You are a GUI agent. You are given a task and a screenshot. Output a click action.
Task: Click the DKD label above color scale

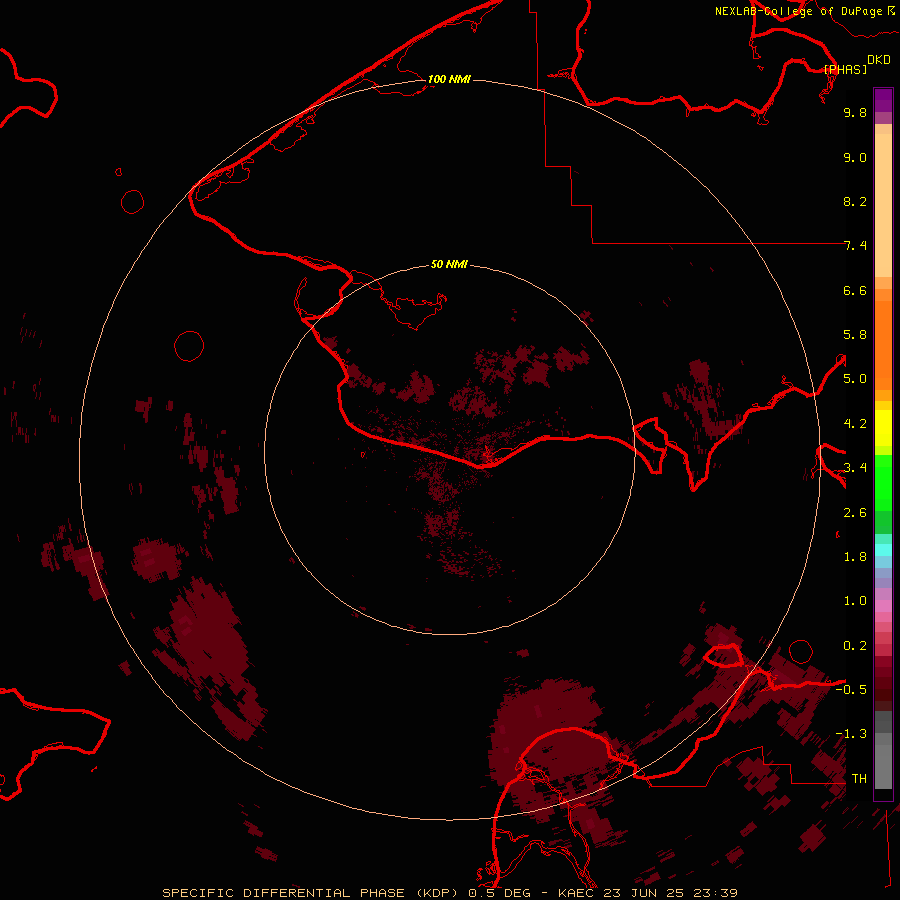[x=879, y=59]
